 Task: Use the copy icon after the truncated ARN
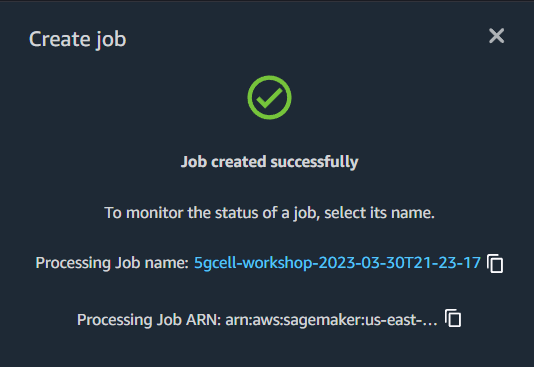(x=453, y=318)
